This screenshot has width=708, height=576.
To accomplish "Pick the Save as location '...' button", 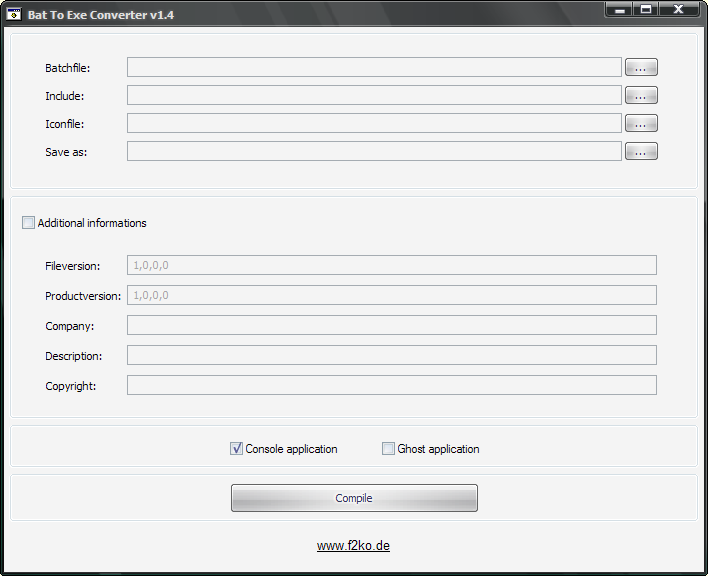I will [x=641, y=151].
